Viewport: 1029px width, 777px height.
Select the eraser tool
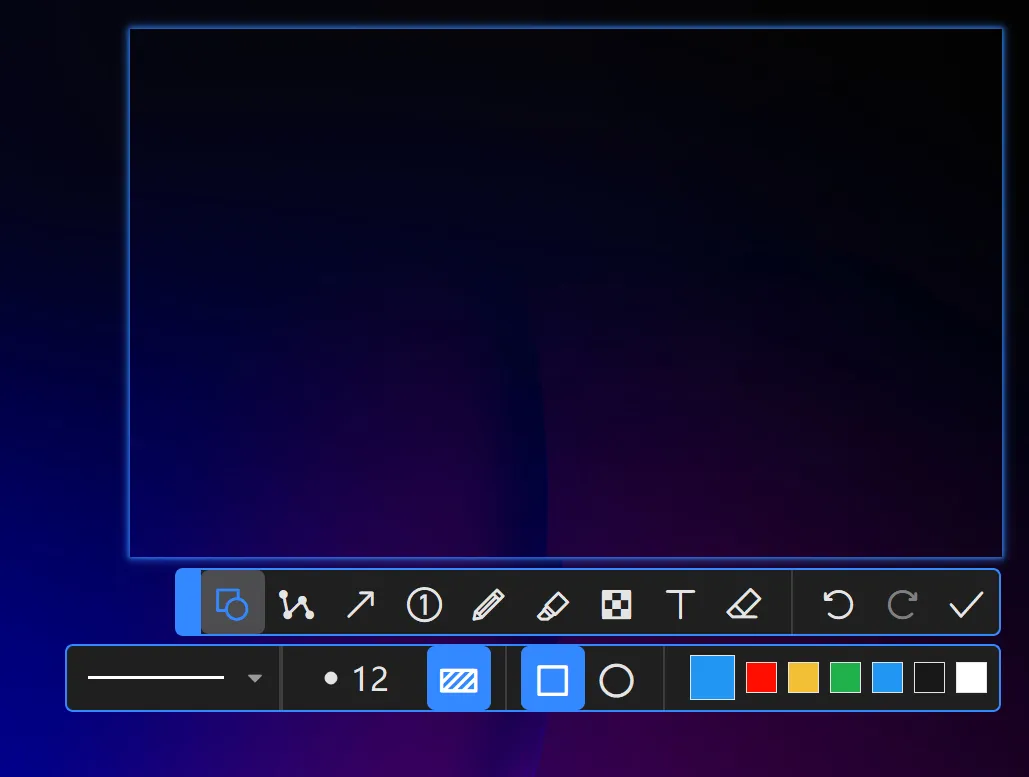(744, 604)
